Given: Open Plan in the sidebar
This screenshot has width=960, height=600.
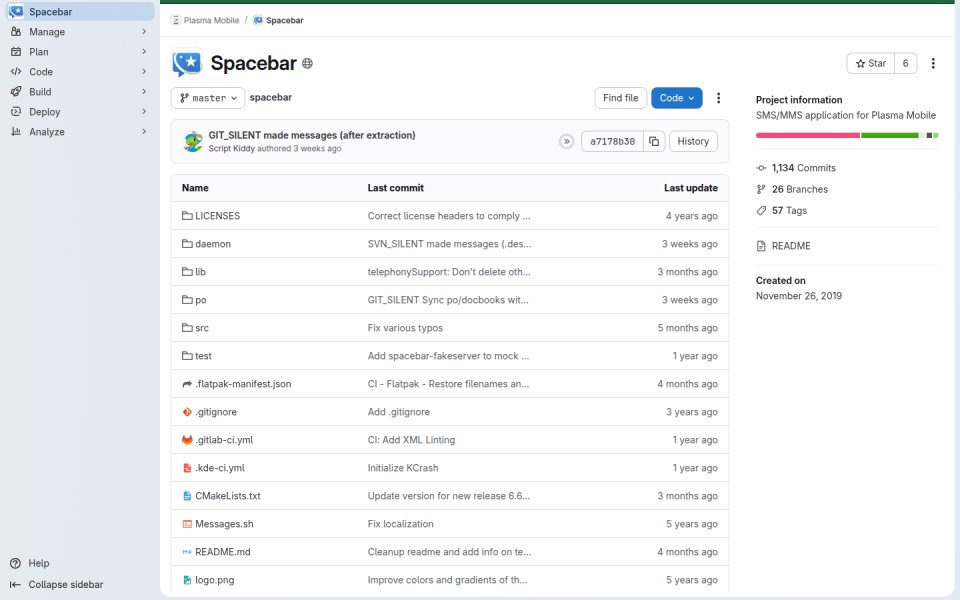Looking at the screenshot, I should tap(80, 51).
